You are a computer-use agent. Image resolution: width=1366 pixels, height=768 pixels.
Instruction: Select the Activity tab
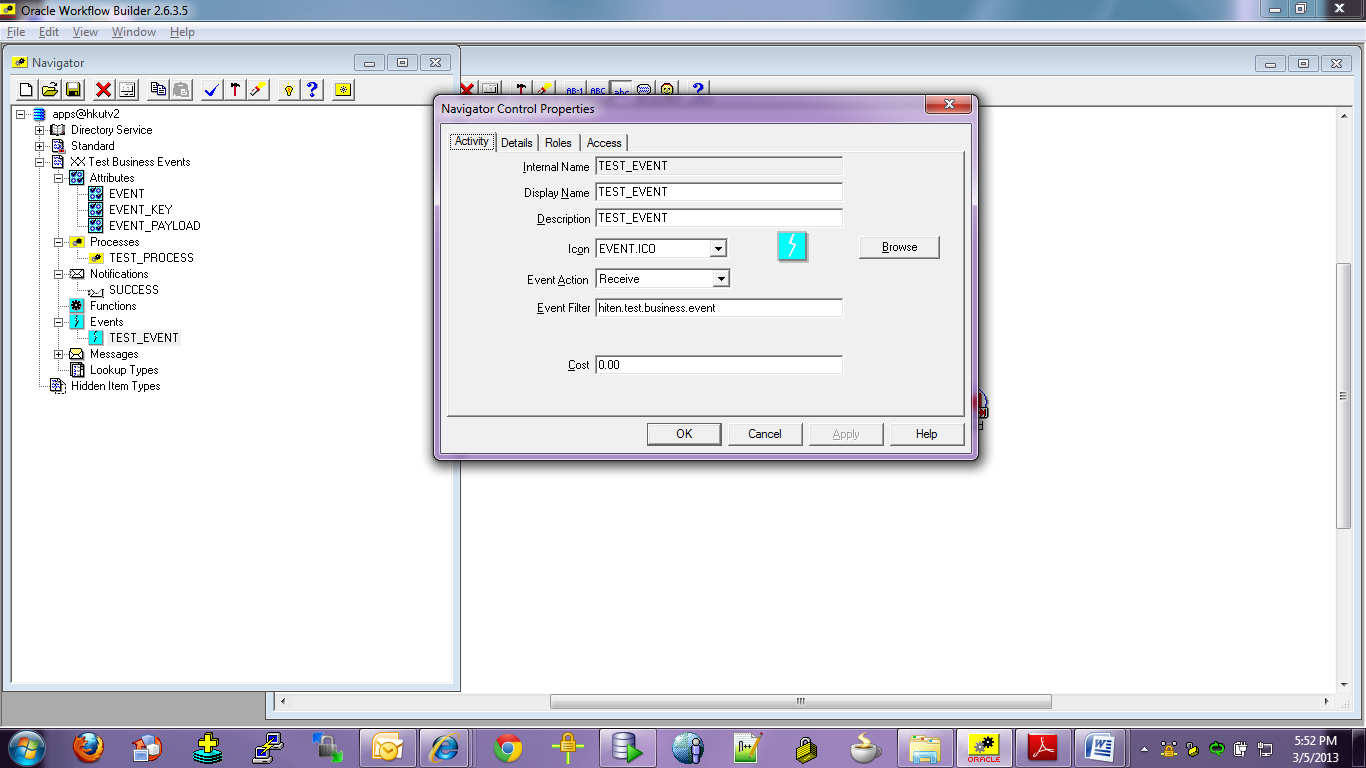pos(472,141)
